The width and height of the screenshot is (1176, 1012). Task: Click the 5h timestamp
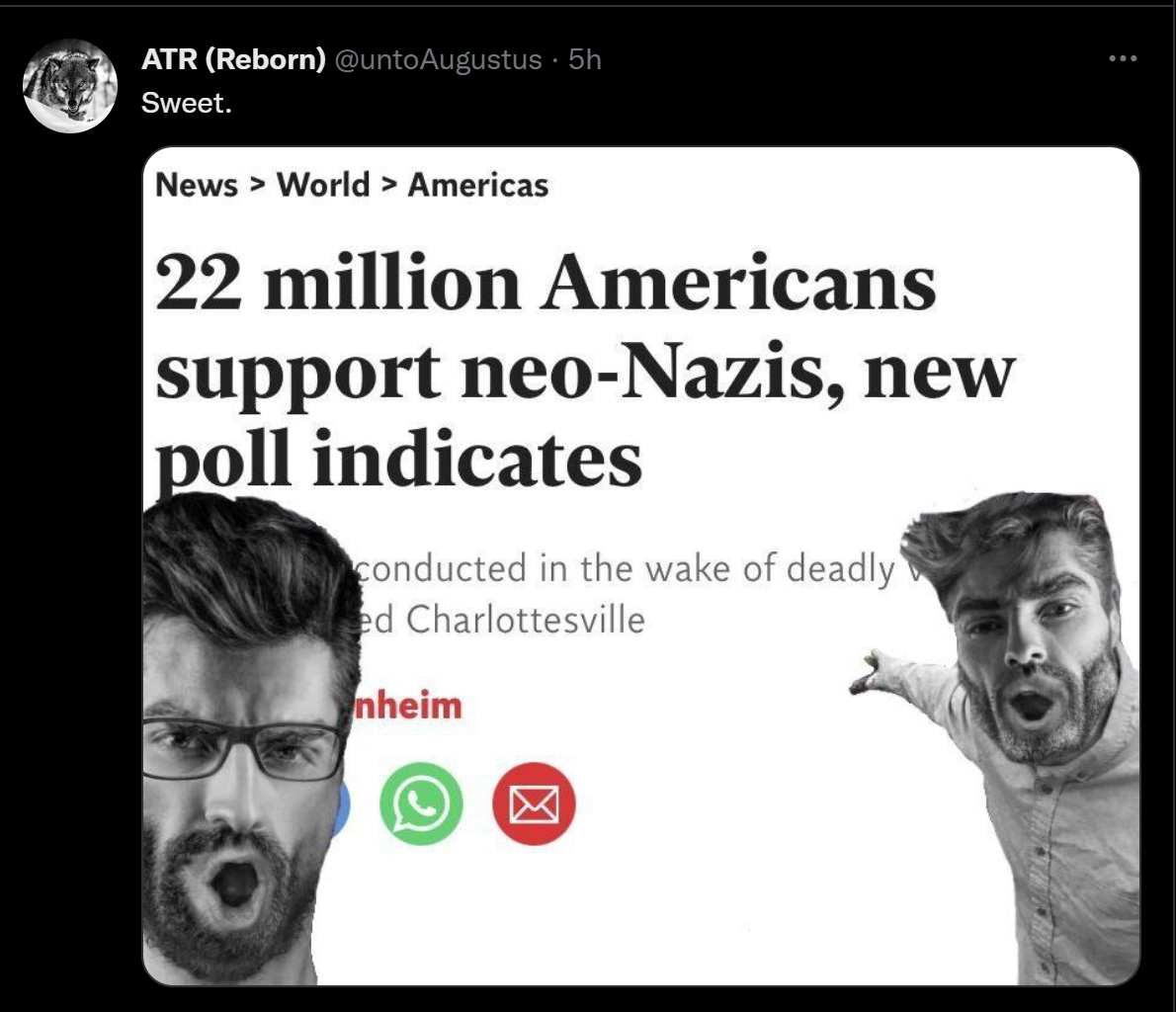tap(585, 59)
